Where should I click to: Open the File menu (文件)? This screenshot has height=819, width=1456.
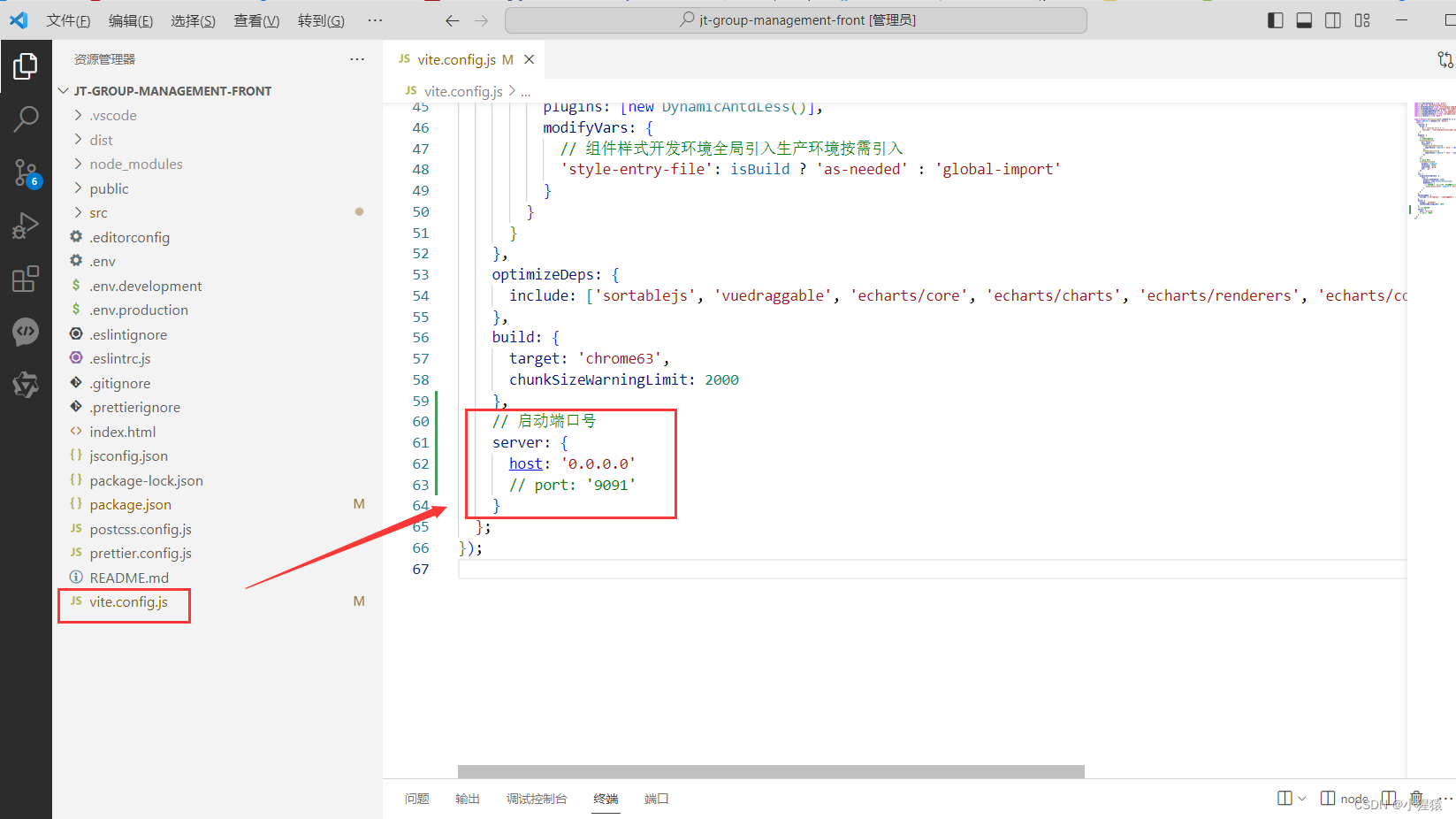(x=68, y=20)
